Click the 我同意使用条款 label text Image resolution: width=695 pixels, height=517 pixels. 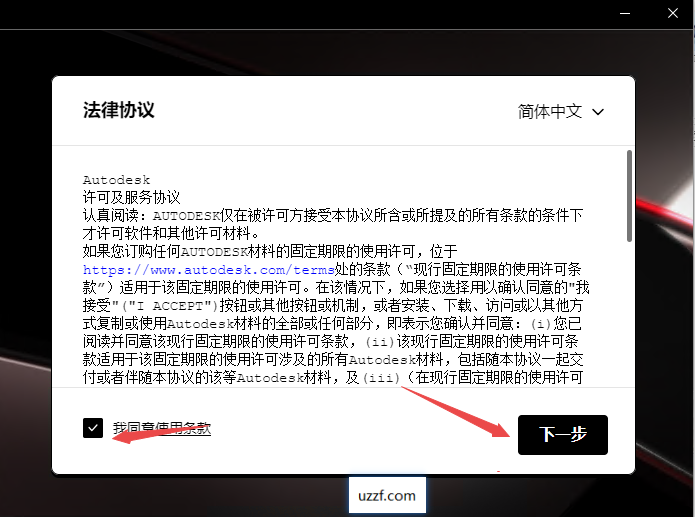[x=161, y=428]
